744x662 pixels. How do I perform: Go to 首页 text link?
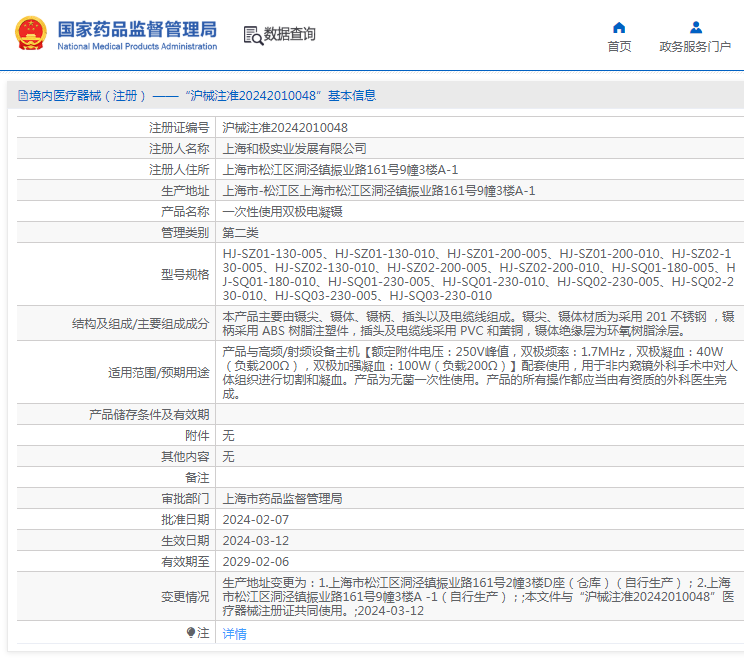pyautogui.click(x=619, y=46)
